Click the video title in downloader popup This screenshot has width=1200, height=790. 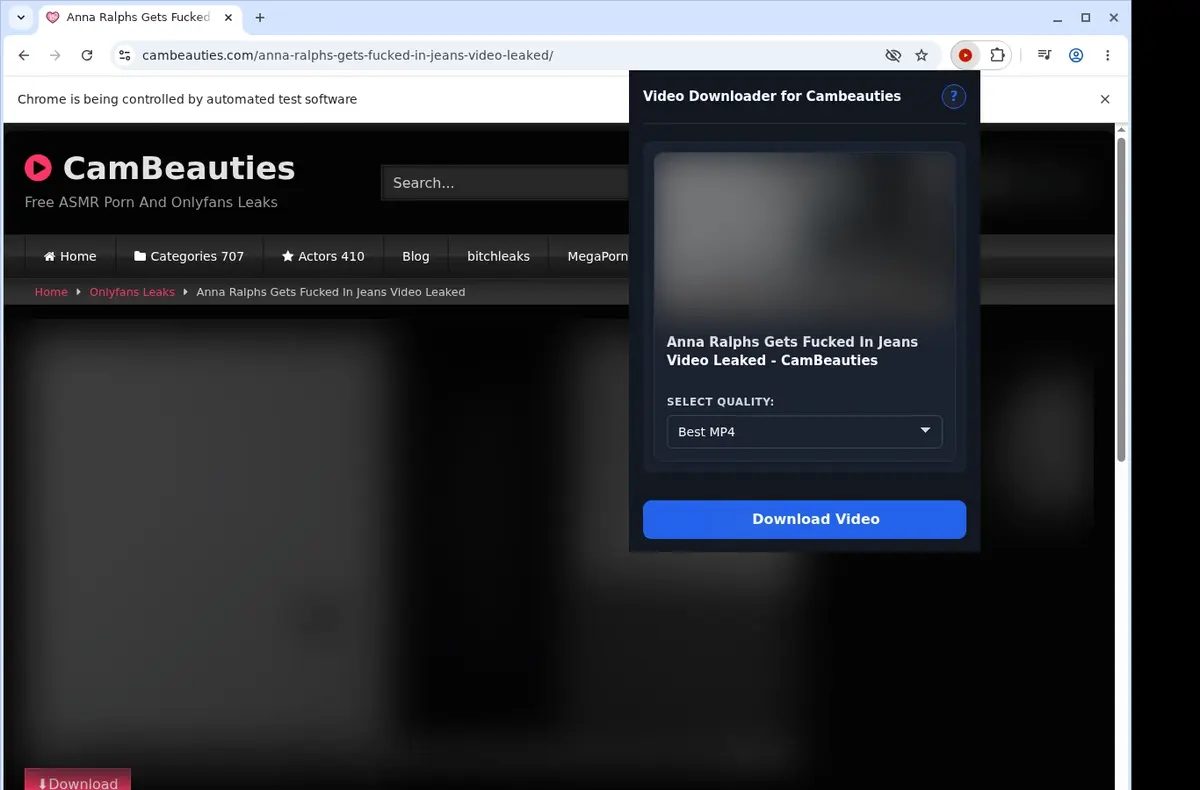coord(792,351)
